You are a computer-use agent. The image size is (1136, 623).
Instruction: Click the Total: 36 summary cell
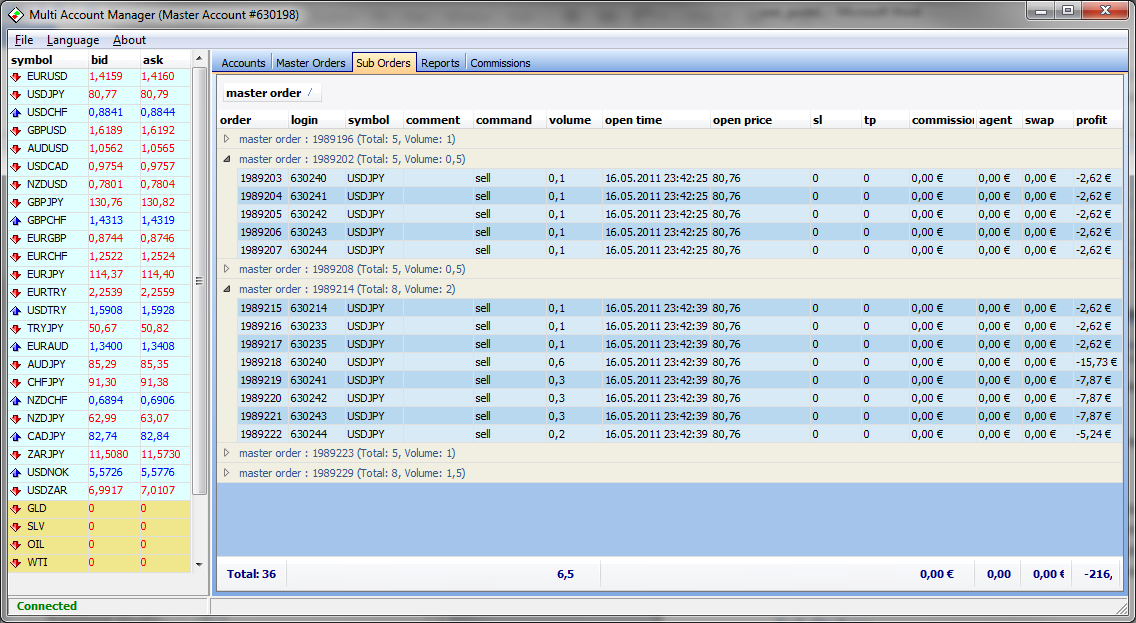tap(251, 574)
